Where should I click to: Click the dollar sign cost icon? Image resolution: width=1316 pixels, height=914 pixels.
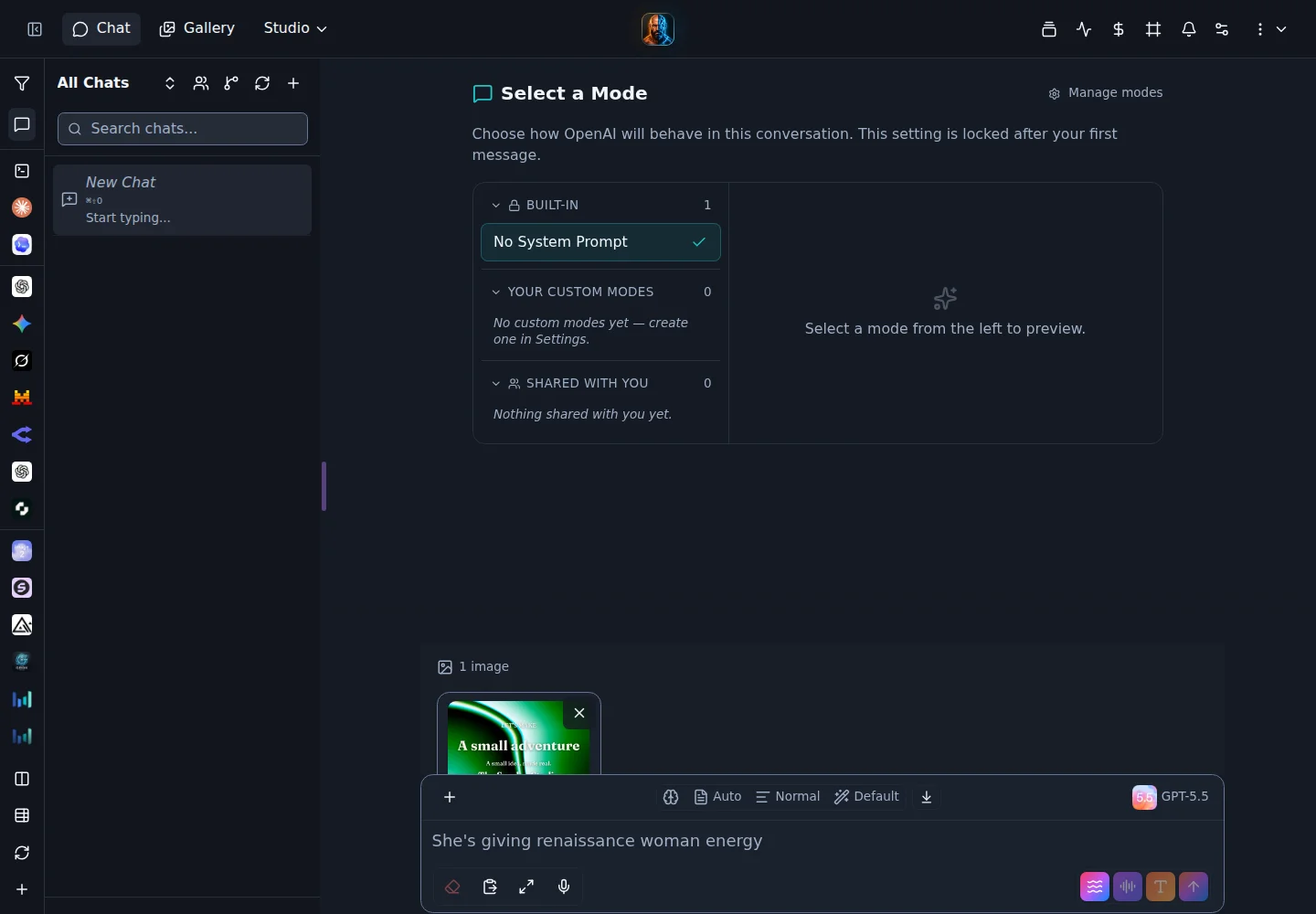(x=1119, y=29)
